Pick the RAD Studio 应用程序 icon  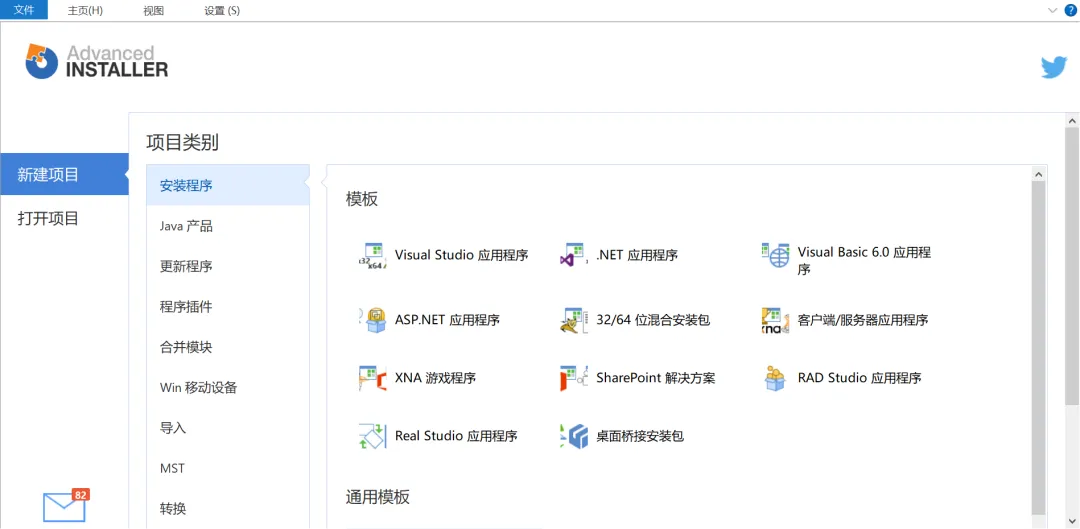point(775,377)
